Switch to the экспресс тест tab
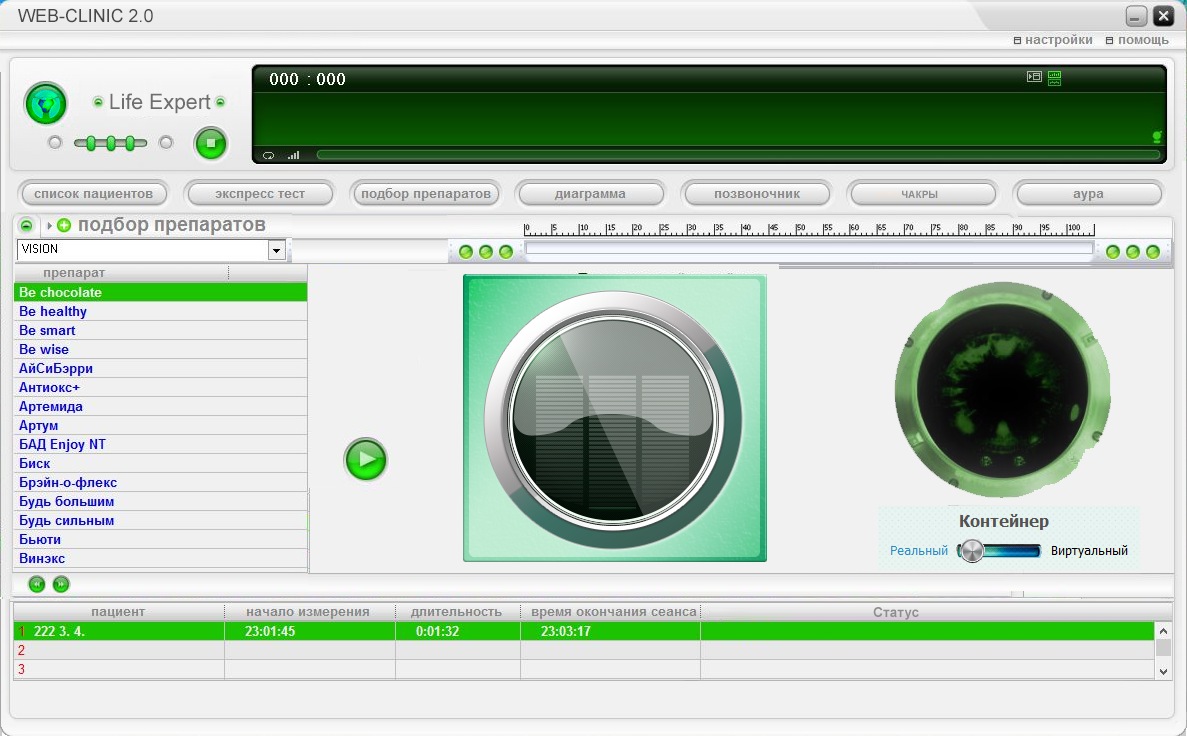 (x=260, y=194)
